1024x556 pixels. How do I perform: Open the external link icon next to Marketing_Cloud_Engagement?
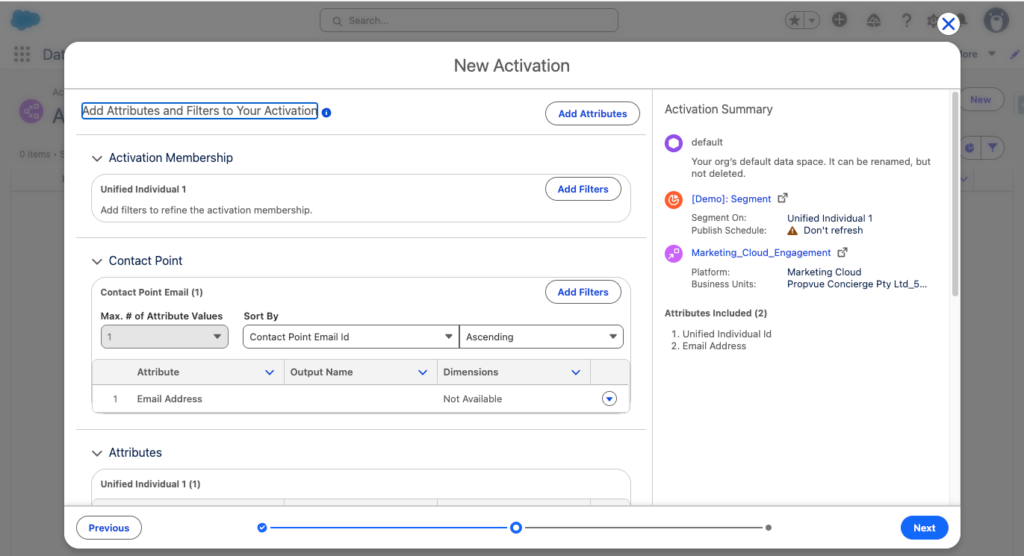[x=842, y=253]
